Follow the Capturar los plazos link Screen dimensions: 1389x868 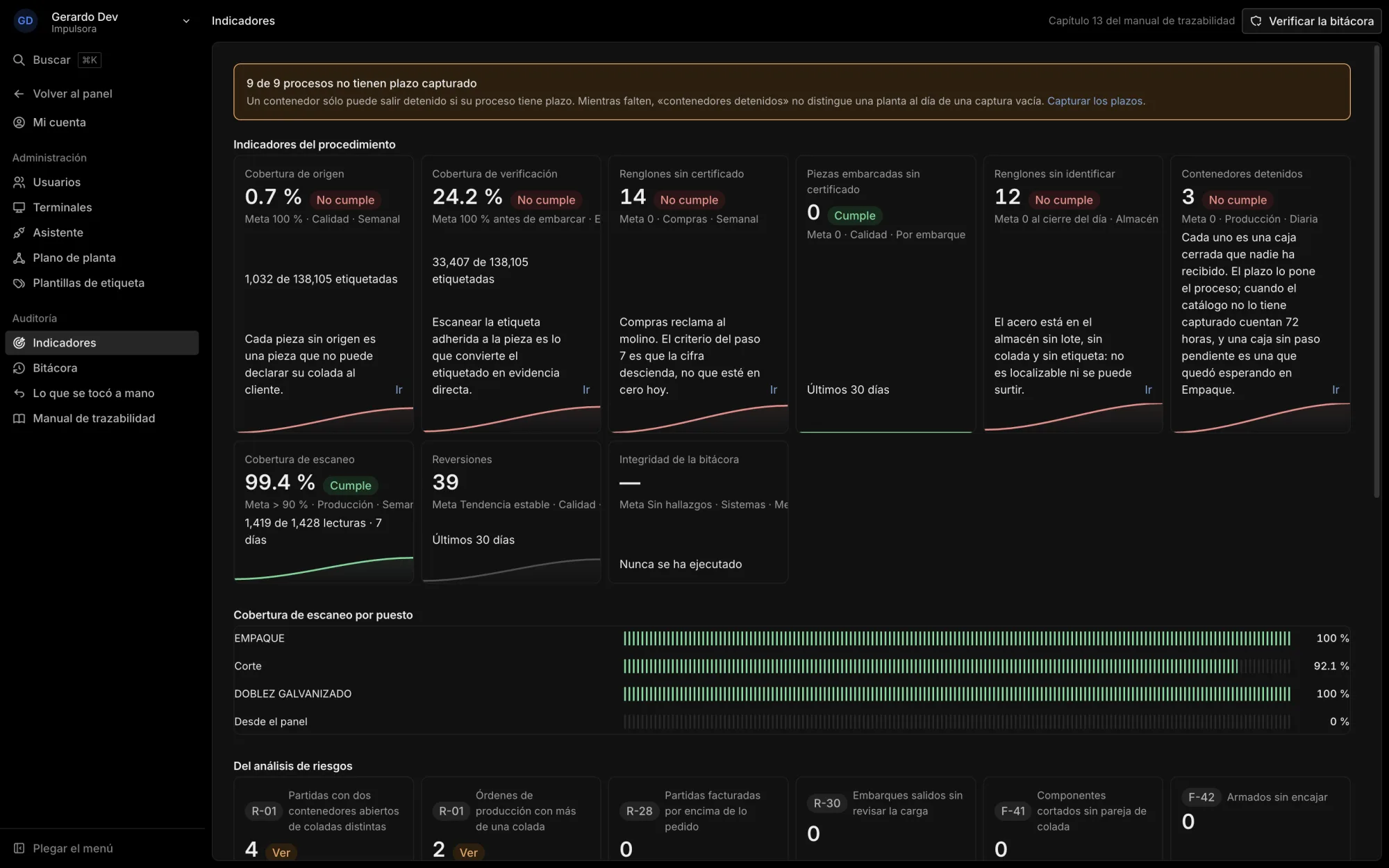coord(1095,101)
